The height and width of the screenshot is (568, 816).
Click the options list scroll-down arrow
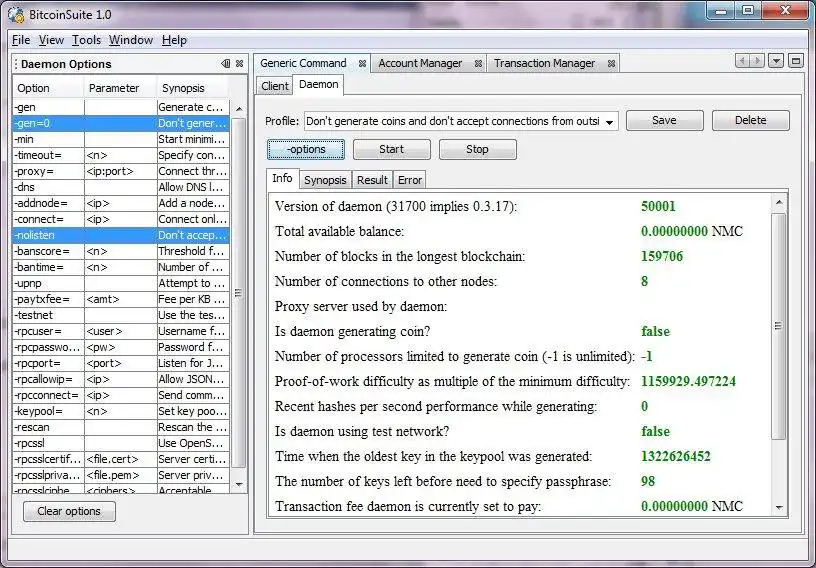239,484
